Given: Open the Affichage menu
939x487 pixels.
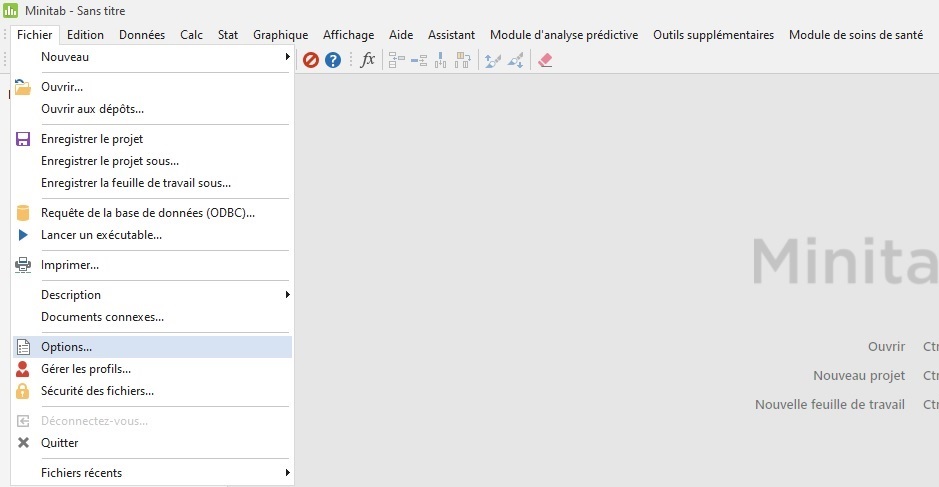Looking at the screenshot, I should [349, 35].
